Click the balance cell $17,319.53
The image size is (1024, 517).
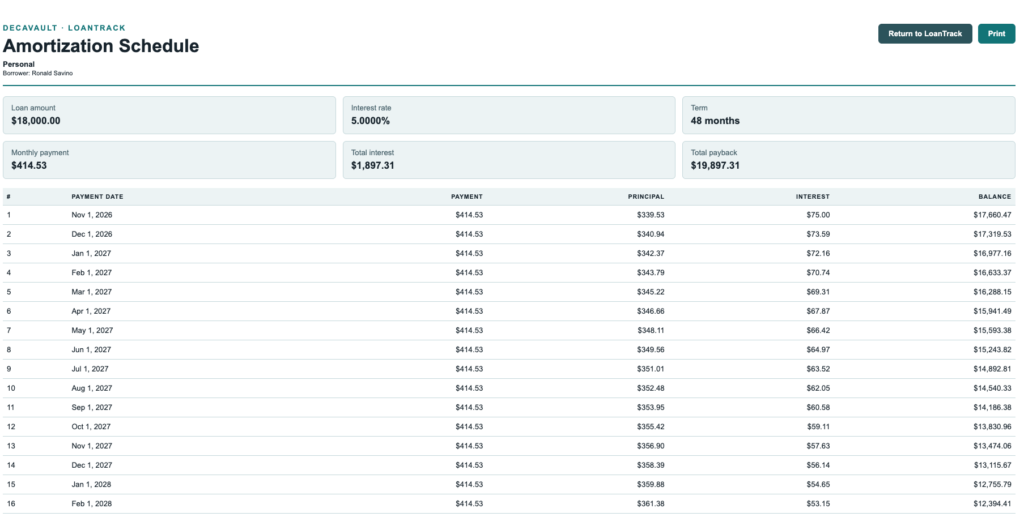coord(992,234)
